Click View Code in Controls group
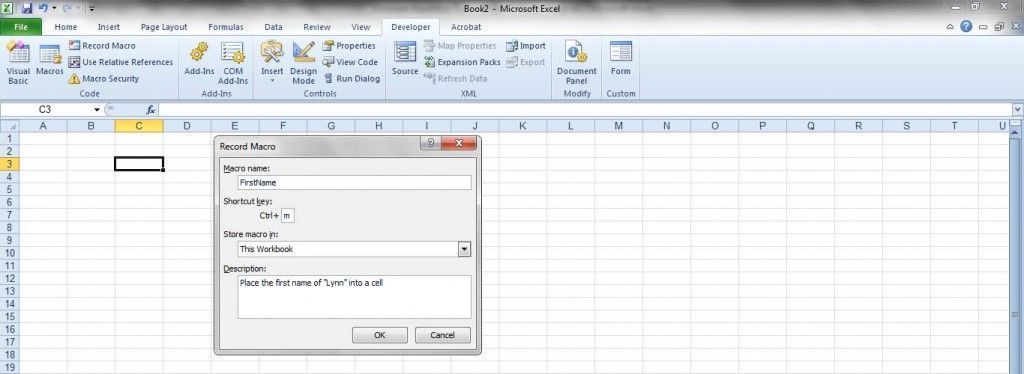 point(351,62)
